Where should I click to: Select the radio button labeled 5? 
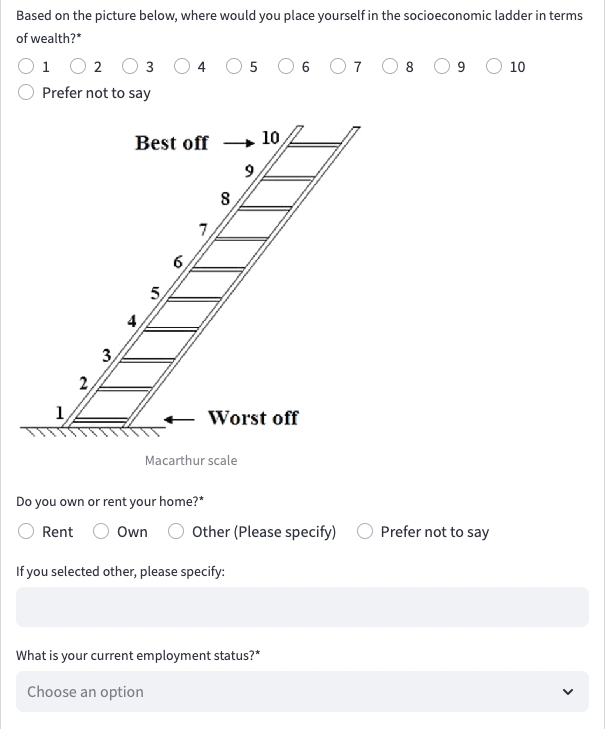pyautogui.click(x=235, y=67)
